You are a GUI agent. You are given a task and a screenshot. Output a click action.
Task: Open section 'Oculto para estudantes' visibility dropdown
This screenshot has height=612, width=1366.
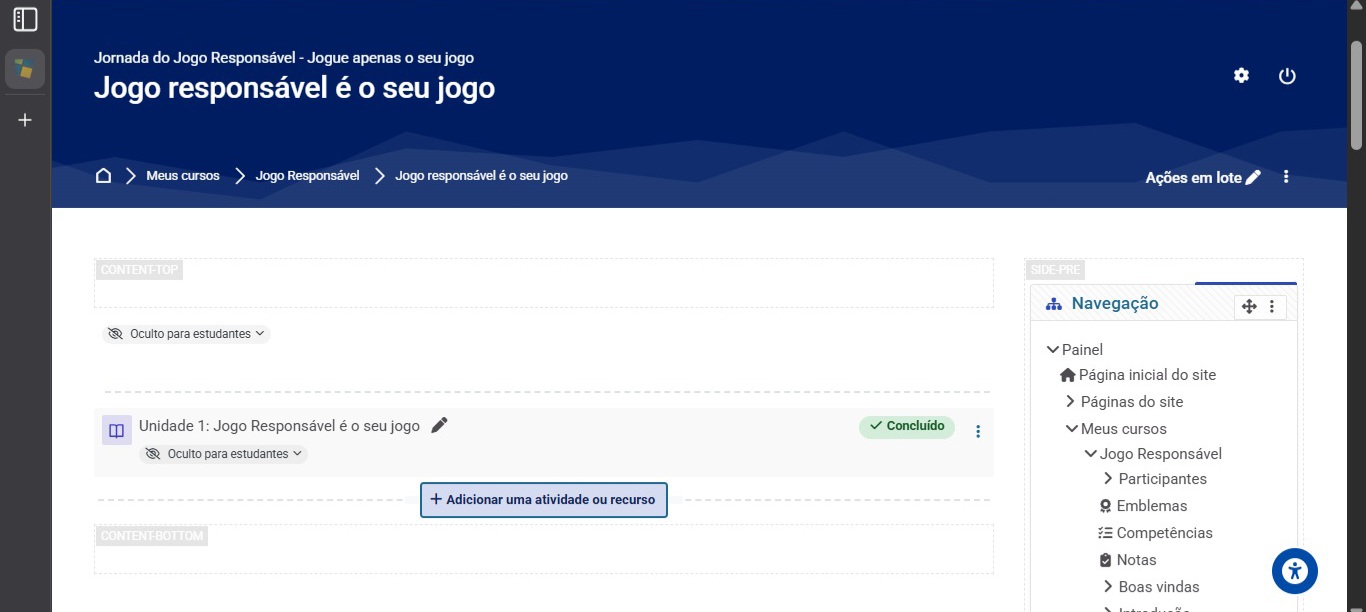click(x=186, y=334)
